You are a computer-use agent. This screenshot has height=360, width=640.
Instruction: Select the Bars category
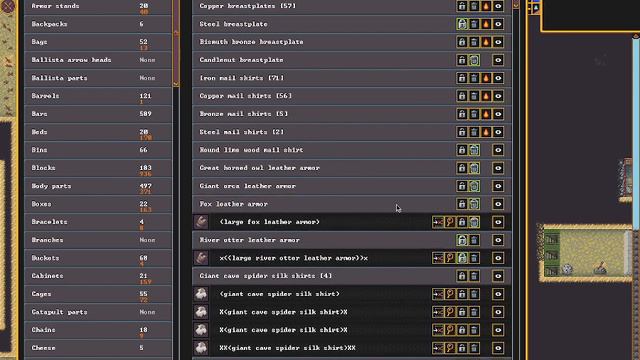pyautogui.click(x=98, y=114)
